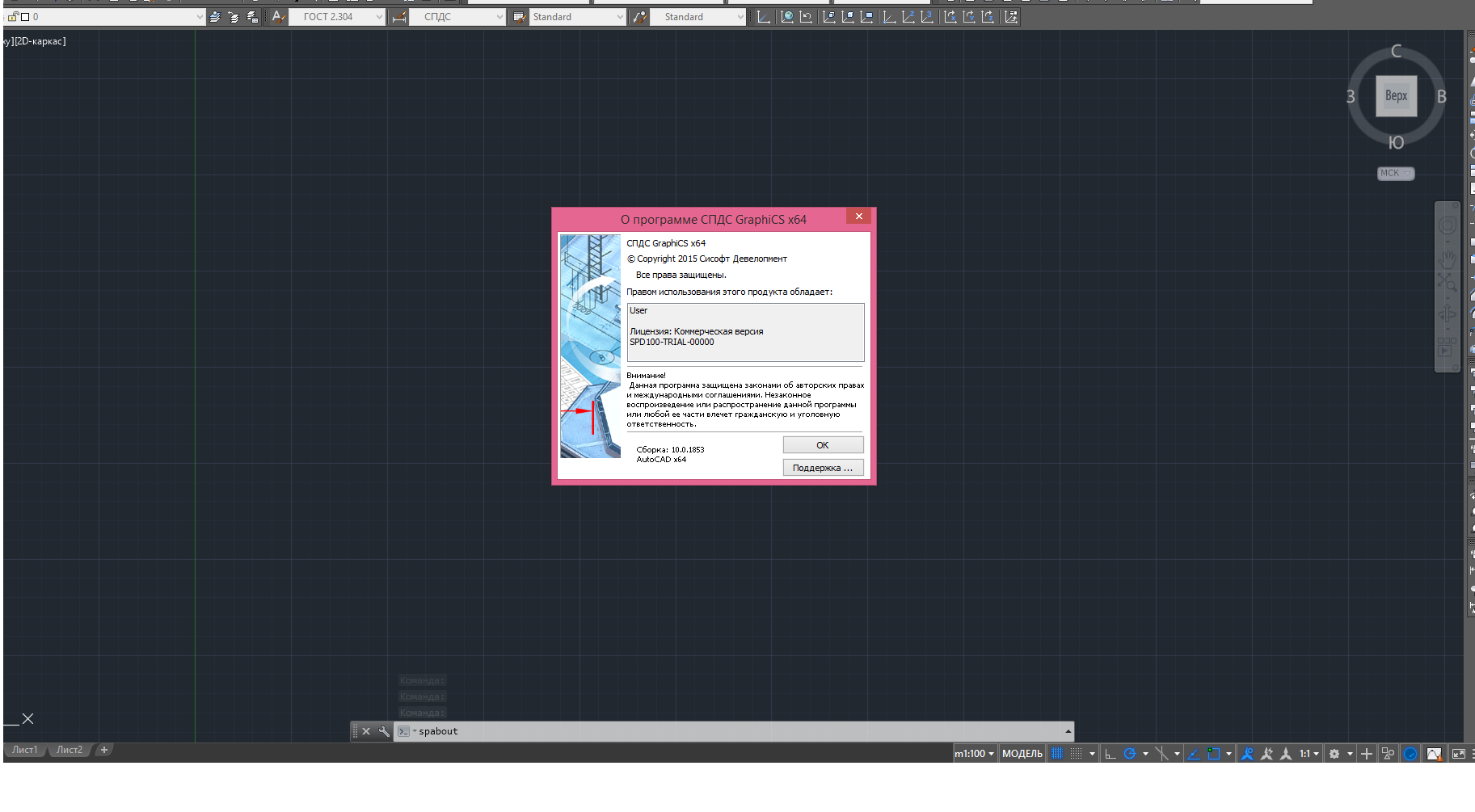Toggle clean screen icon
The width and height of the screenshot is (1475, 812).
click(x=1459, y=754)
